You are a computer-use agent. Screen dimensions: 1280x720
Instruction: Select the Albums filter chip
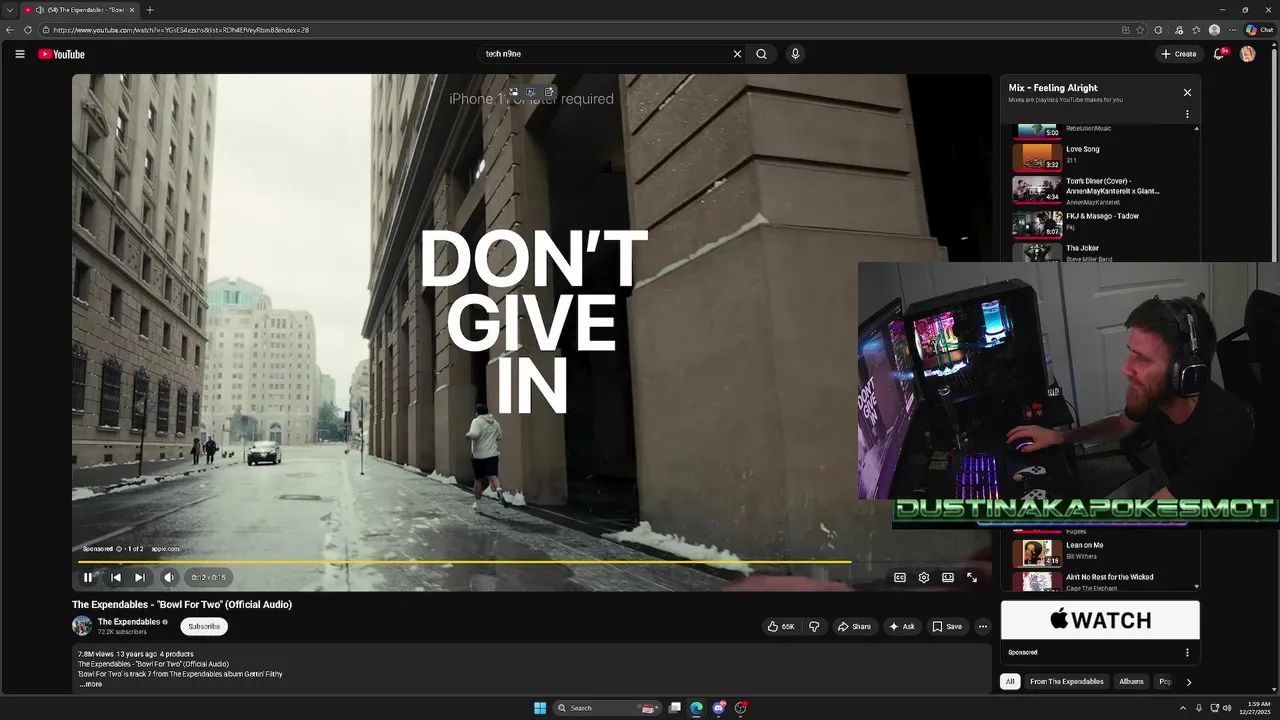[x=1131, y=682]
